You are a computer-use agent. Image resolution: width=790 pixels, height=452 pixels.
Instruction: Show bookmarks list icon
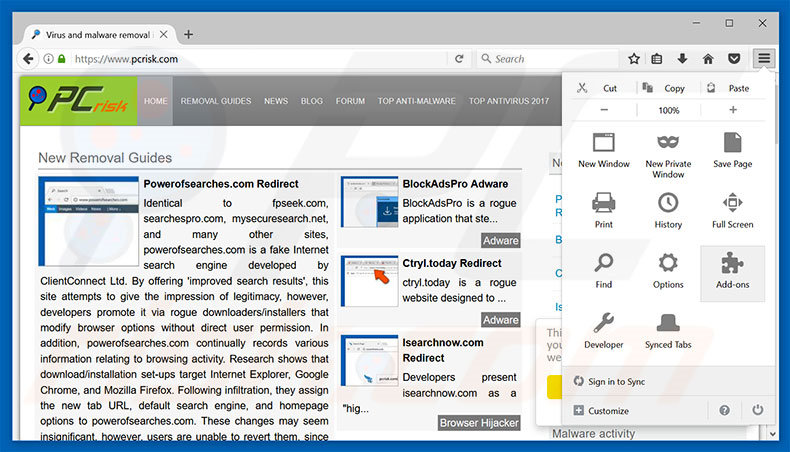click(656, 59)
